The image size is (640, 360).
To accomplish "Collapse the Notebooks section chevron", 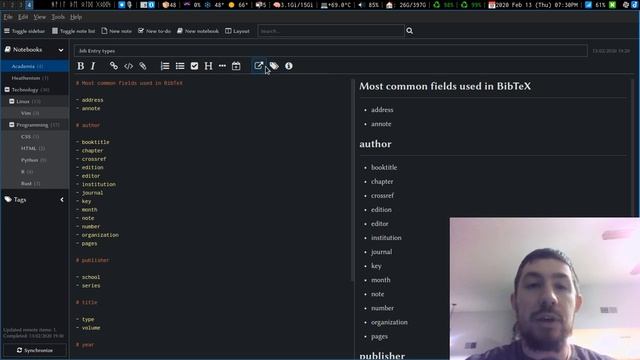I will (61, 50).
